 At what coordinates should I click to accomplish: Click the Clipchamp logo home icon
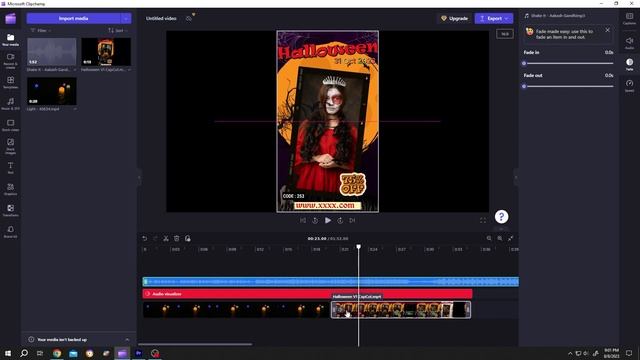click(11, 18)
